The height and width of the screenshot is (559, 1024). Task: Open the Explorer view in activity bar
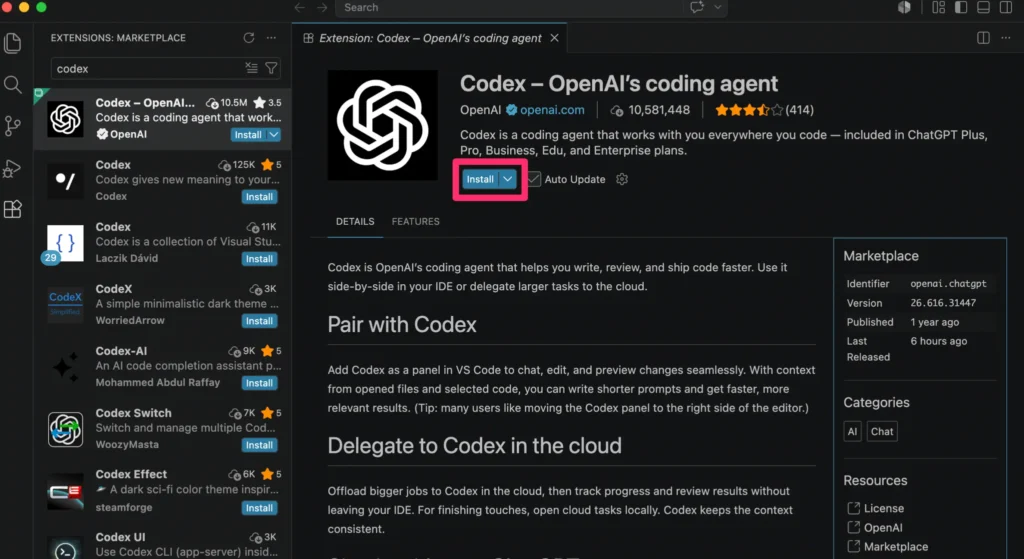(x=12, y=43)
